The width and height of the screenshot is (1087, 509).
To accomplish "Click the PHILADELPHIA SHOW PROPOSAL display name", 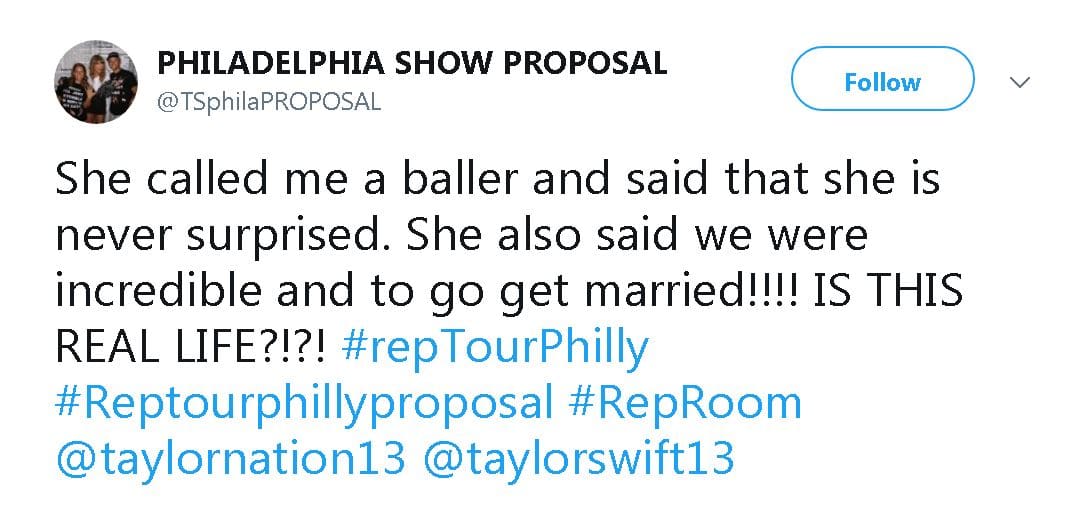I will click(412, 63).
